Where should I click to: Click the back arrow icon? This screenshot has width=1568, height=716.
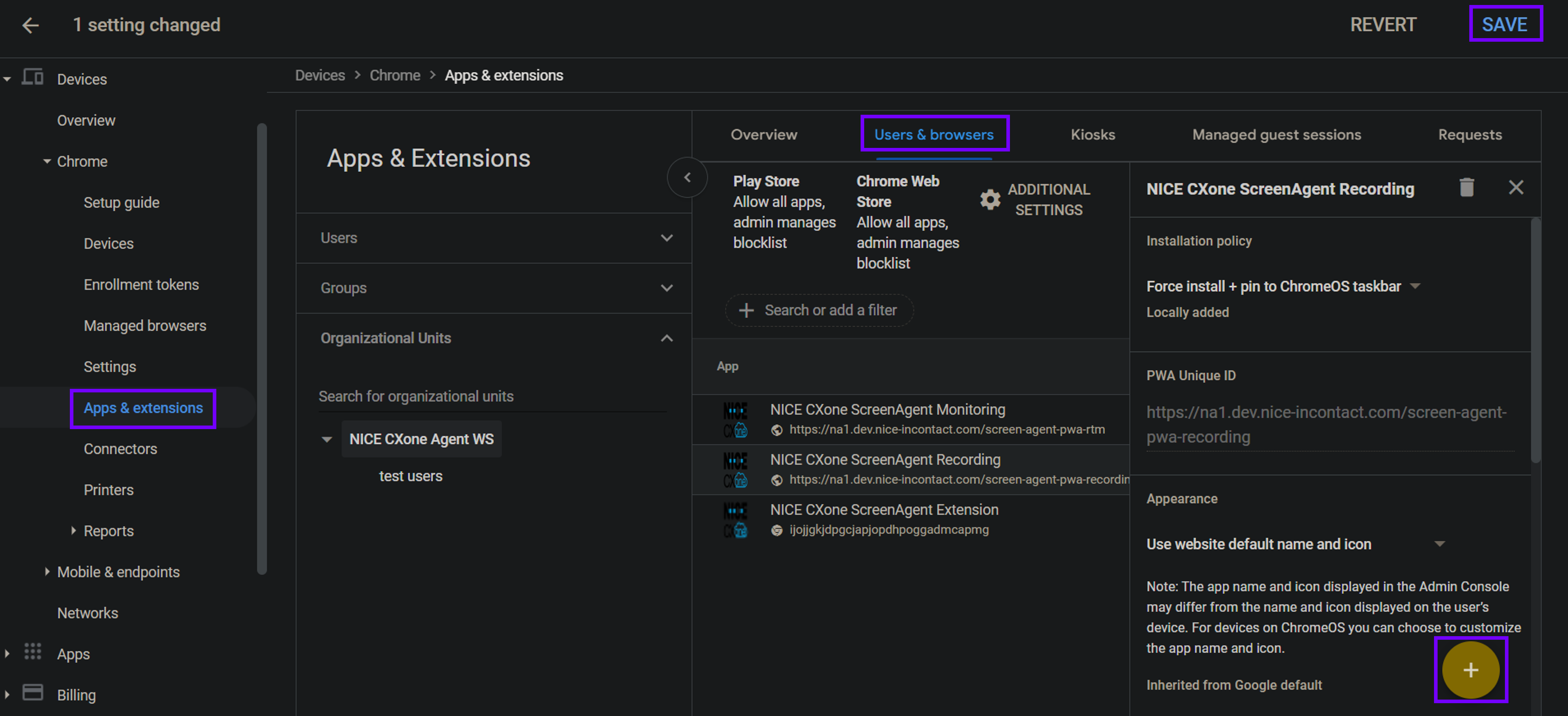(30, 25)
